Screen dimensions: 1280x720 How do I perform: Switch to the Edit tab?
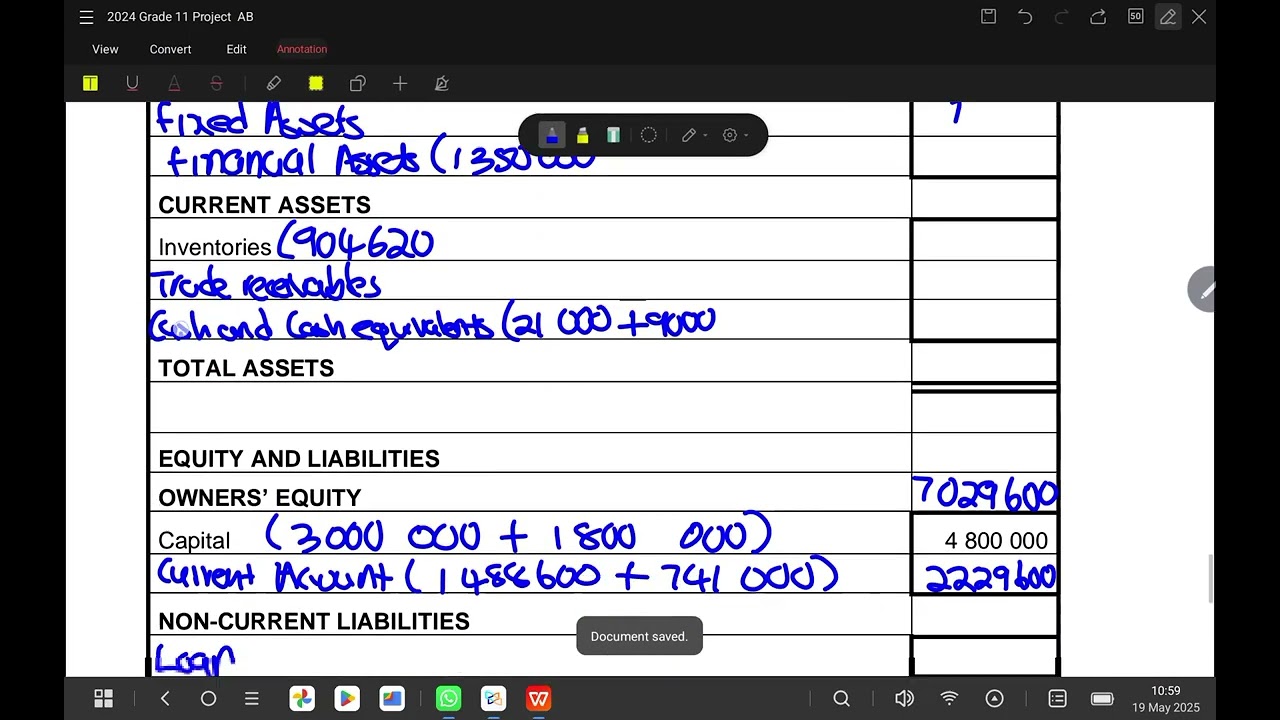236,49
